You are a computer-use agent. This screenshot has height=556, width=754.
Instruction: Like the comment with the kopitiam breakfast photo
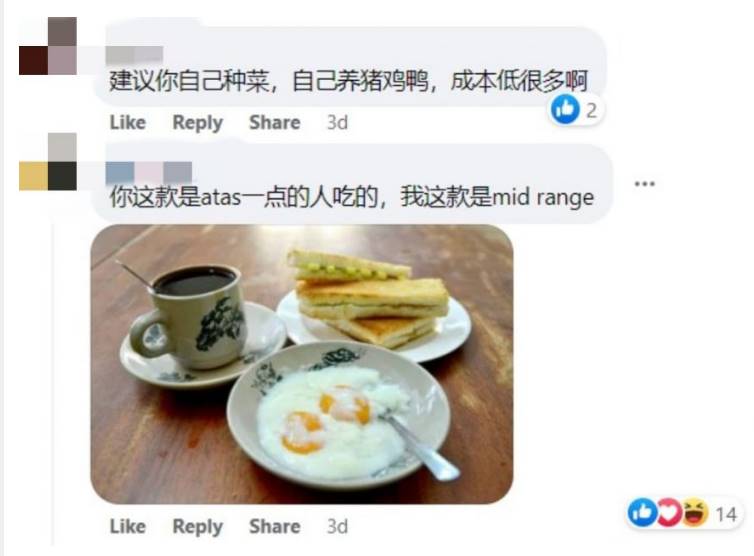click(x=127, y=526)
